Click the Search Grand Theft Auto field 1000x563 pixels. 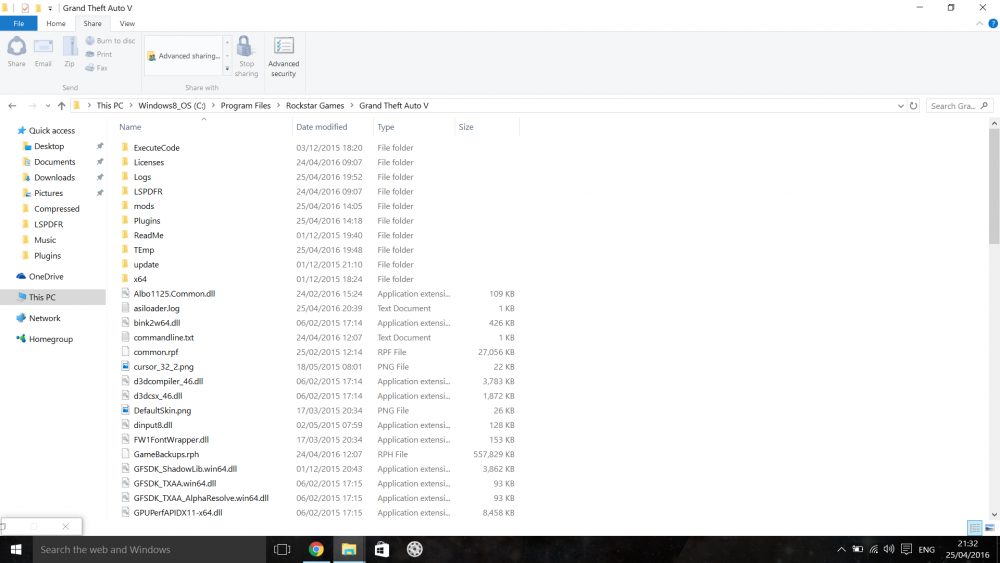pos(959,106)
